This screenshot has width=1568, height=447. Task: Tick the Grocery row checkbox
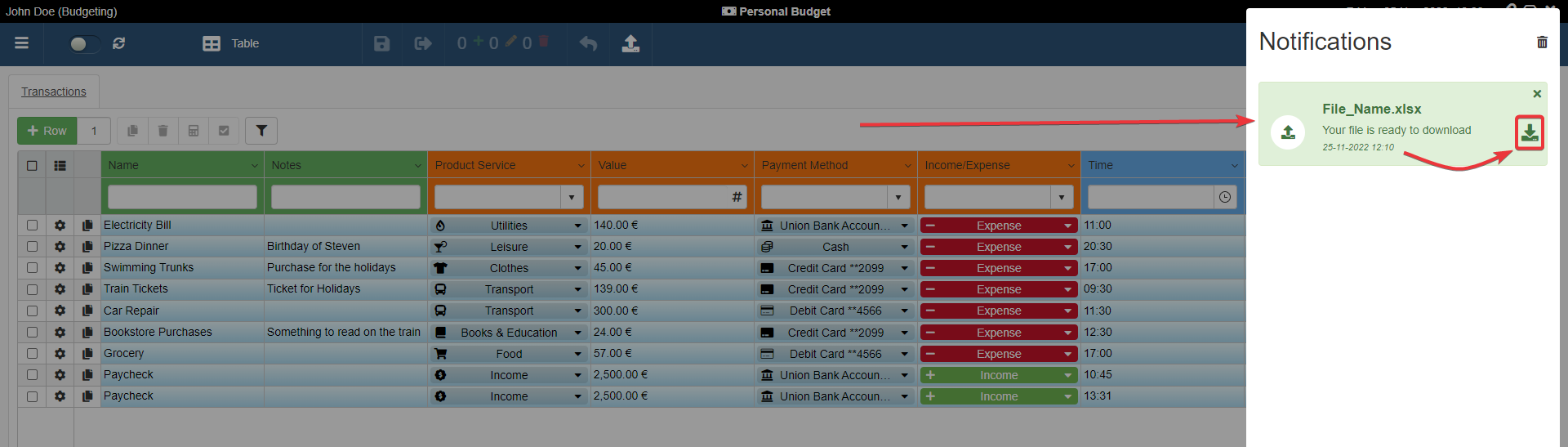click(x=32, y=353)
